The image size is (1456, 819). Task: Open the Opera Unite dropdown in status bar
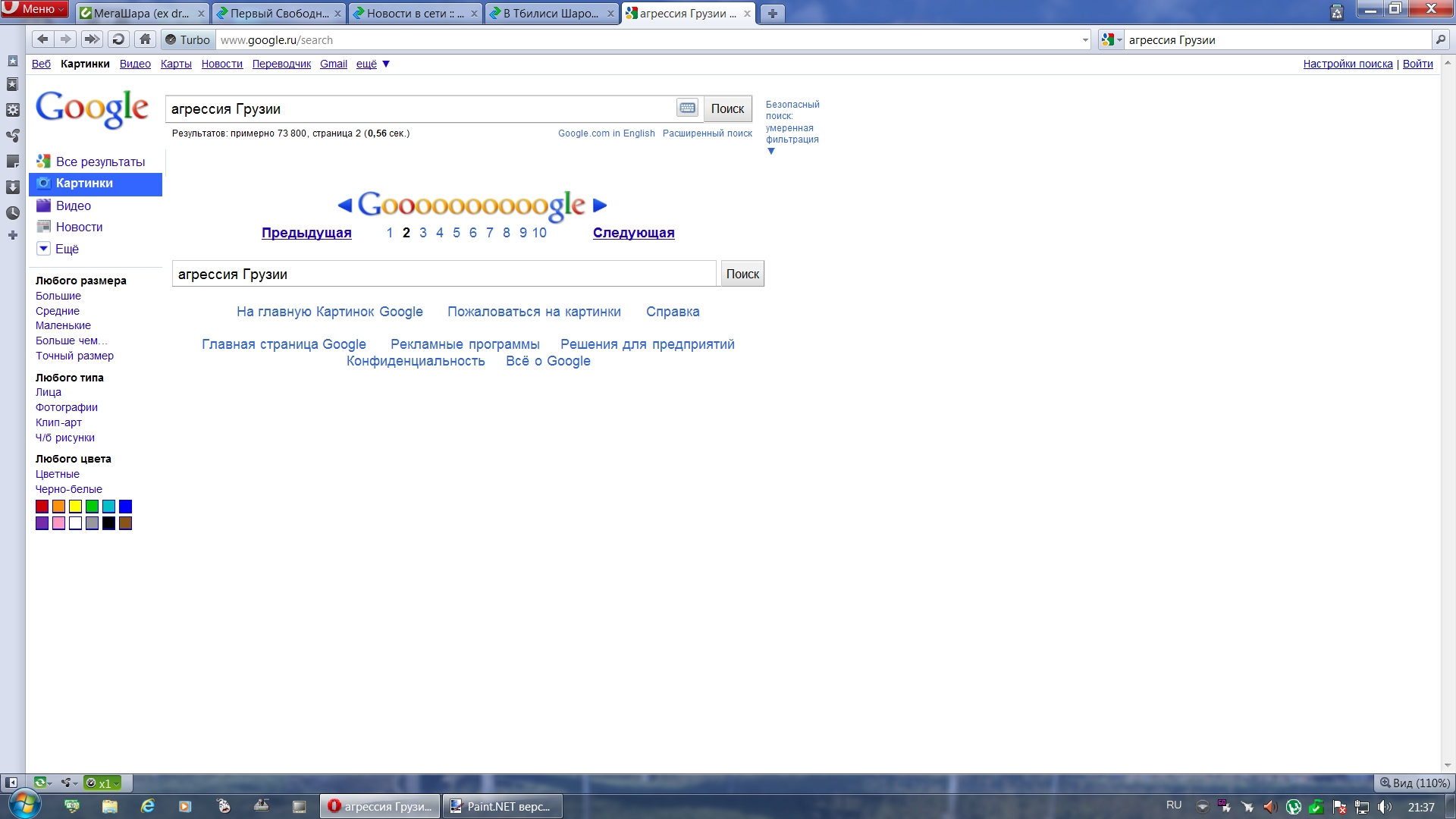coord(69,783)
